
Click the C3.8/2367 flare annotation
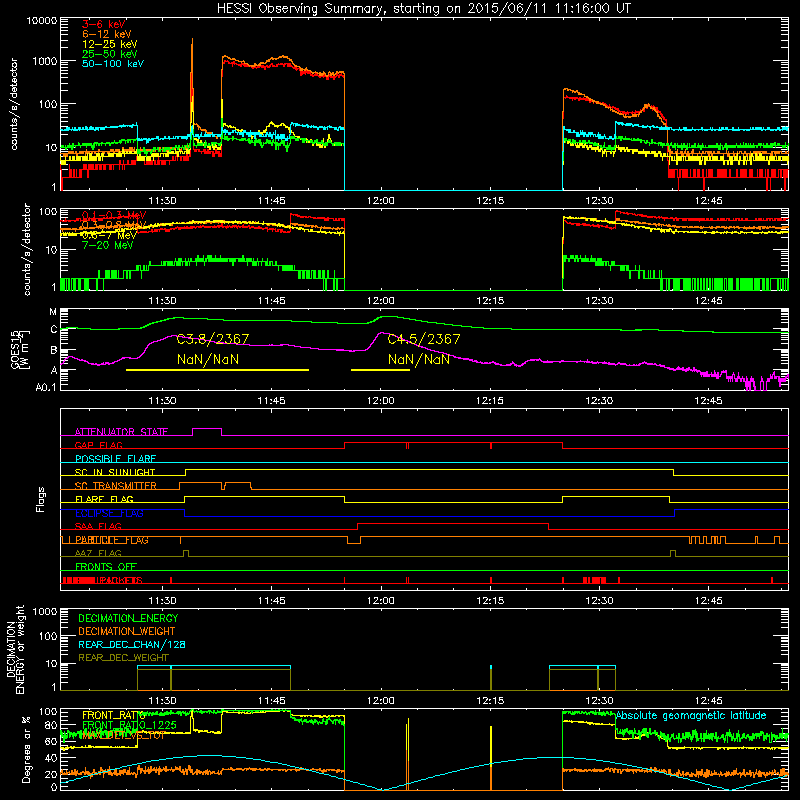click(213, 339)
